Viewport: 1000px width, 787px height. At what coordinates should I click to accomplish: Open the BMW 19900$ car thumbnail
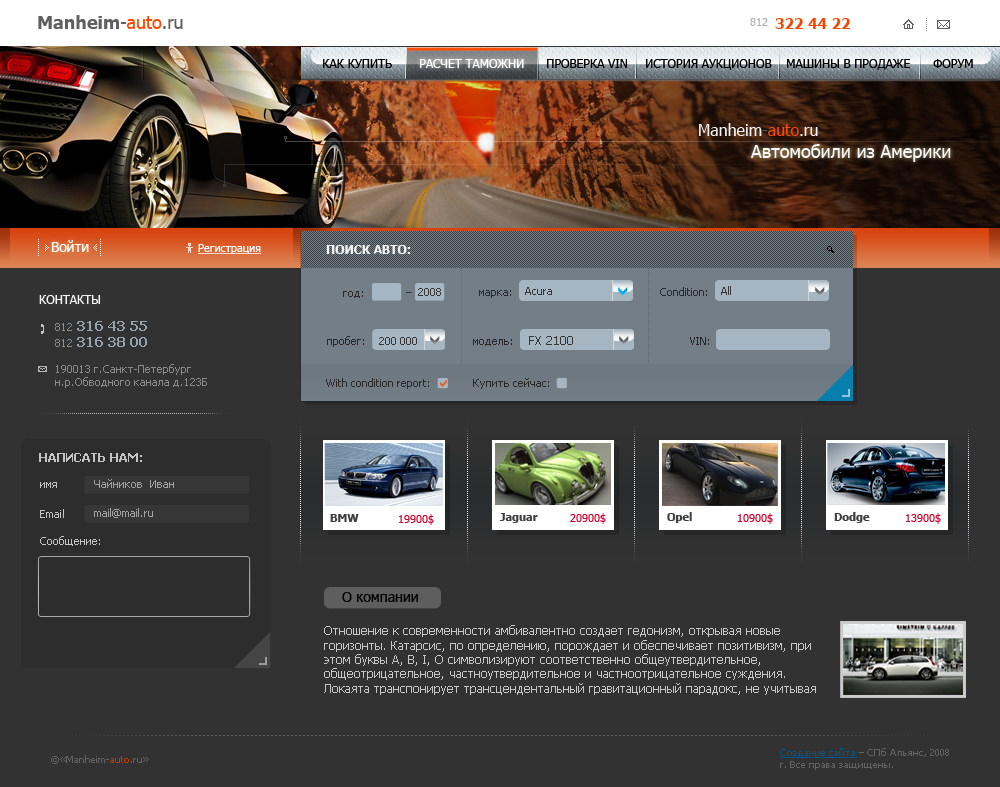[x=384, y=485]
